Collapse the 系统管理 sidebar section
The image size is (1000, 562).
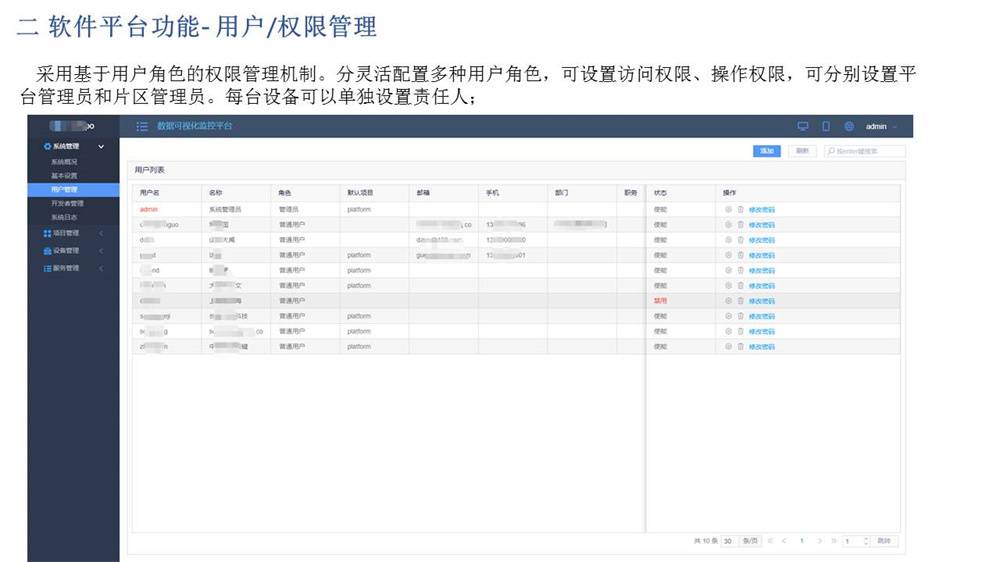click(x=101, y=147)
